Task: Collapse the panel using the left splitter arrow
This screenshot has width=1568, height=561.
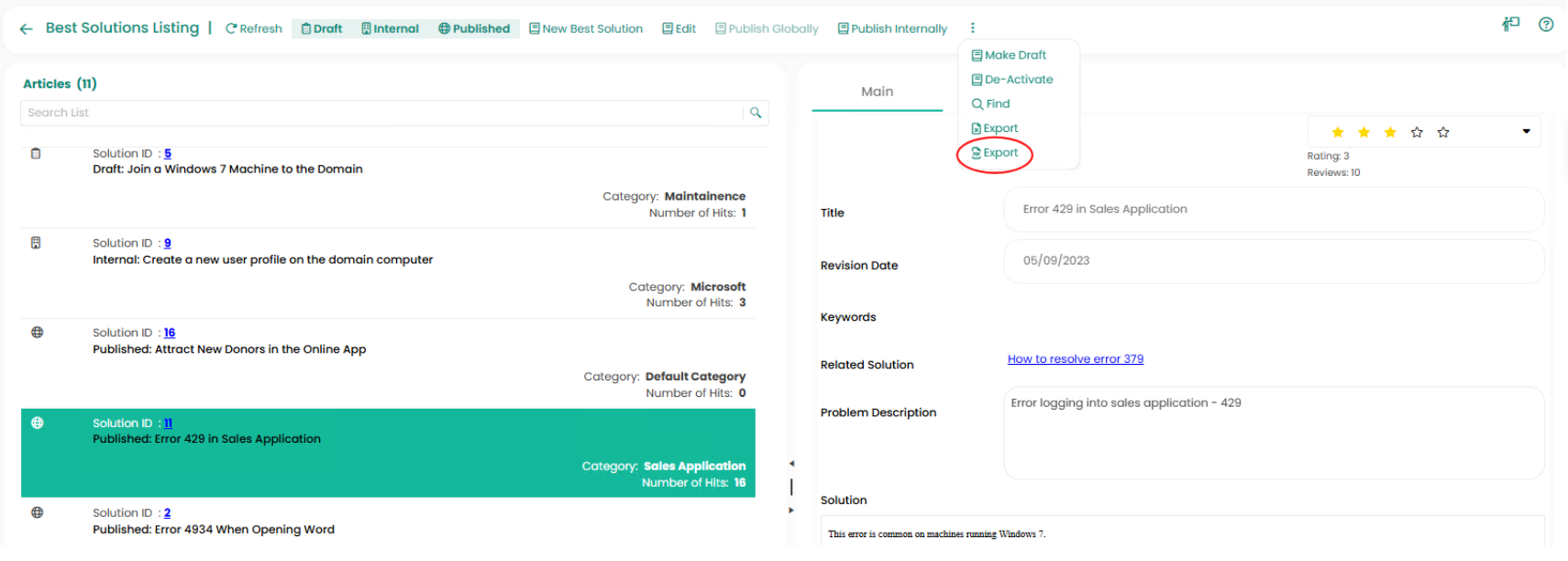Action: (791, 464)
